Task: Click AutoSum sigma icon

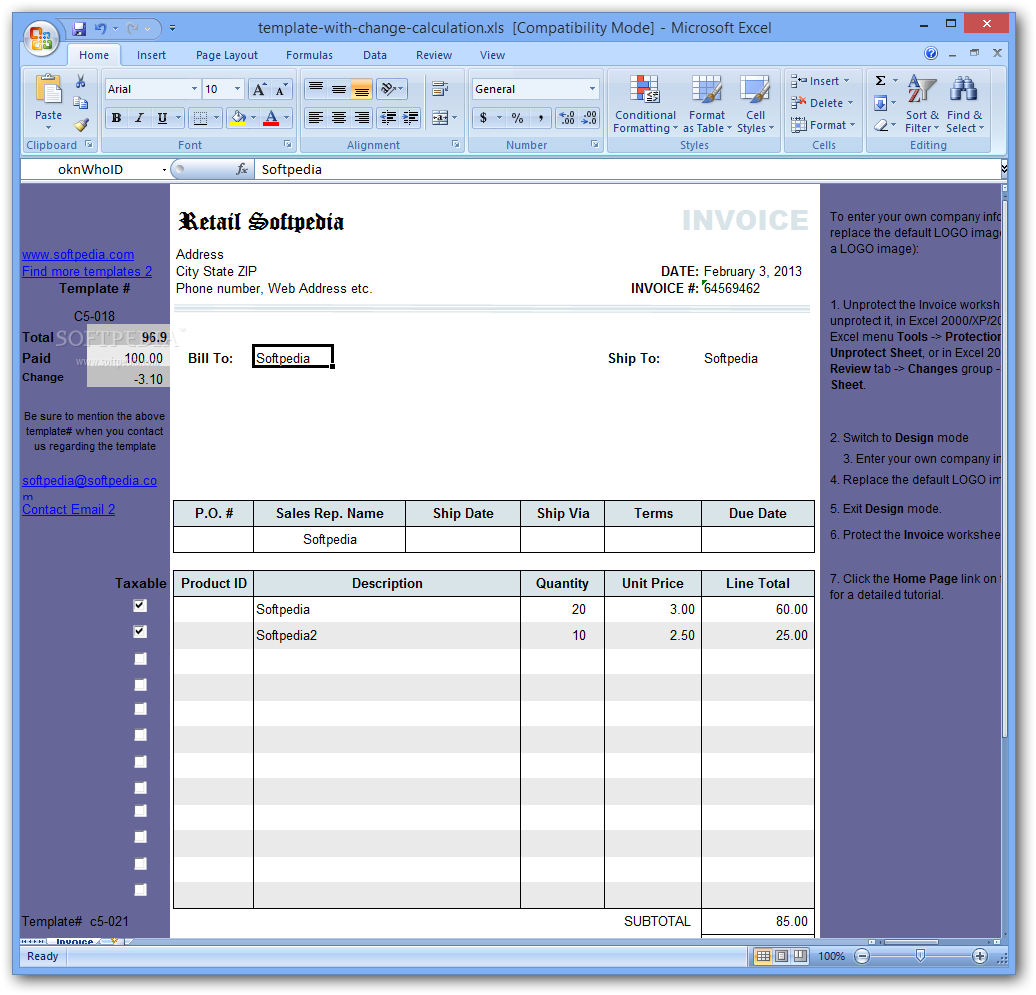Action: [x=880, y=81]
